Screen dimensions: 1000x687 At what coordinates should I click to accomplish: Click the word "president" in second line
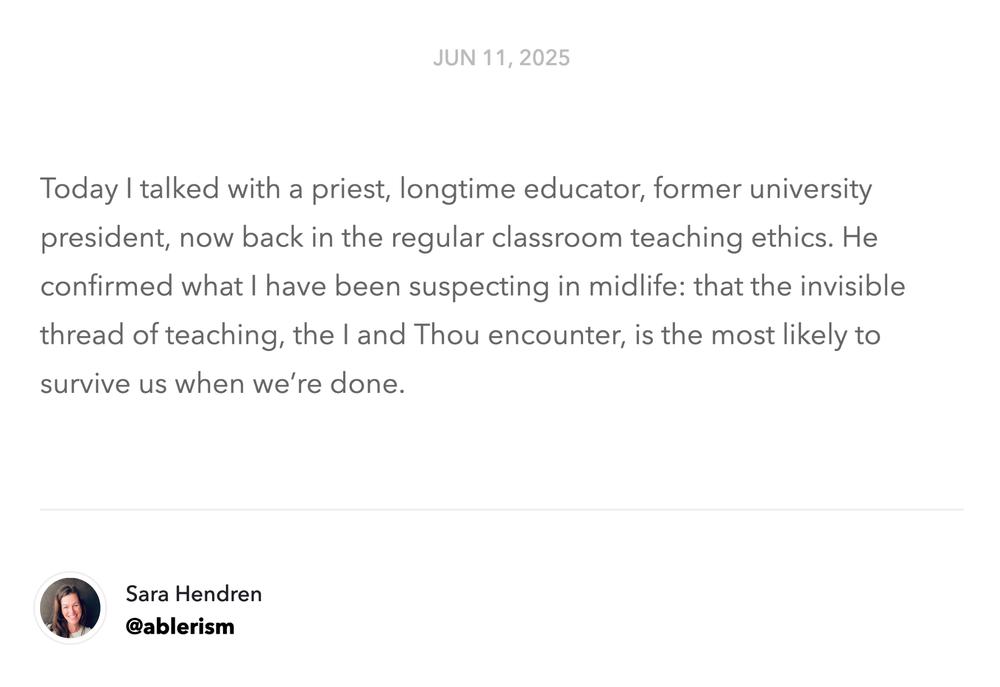coord(105,239)
